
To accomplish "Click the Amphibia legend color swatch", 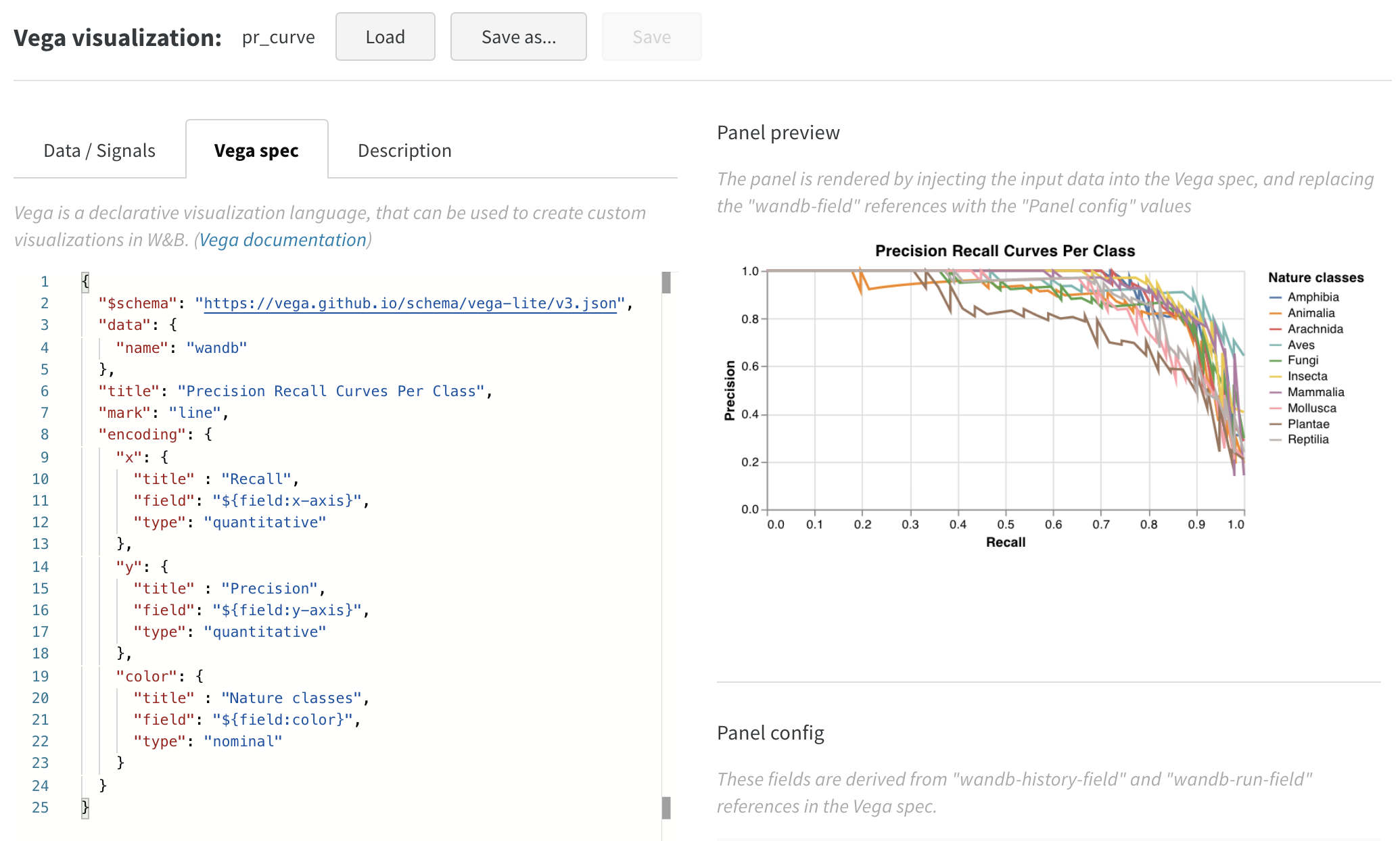I will (1276, 297).
